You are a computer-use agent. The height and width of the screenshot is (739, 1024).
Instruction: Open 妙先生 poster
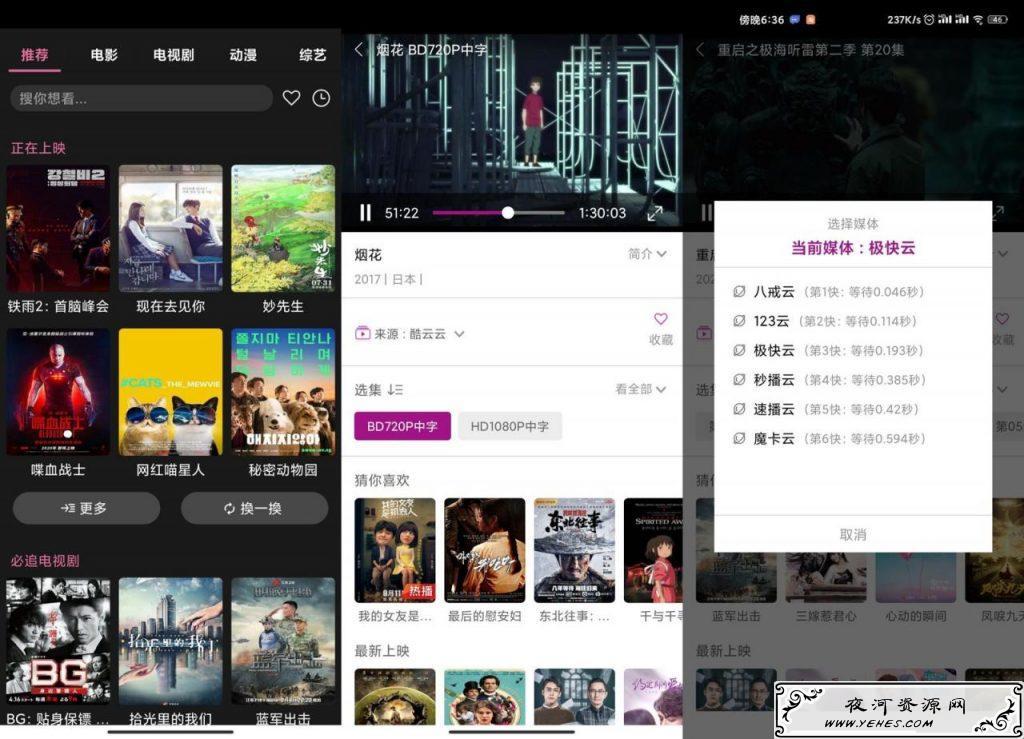[283, 228]
